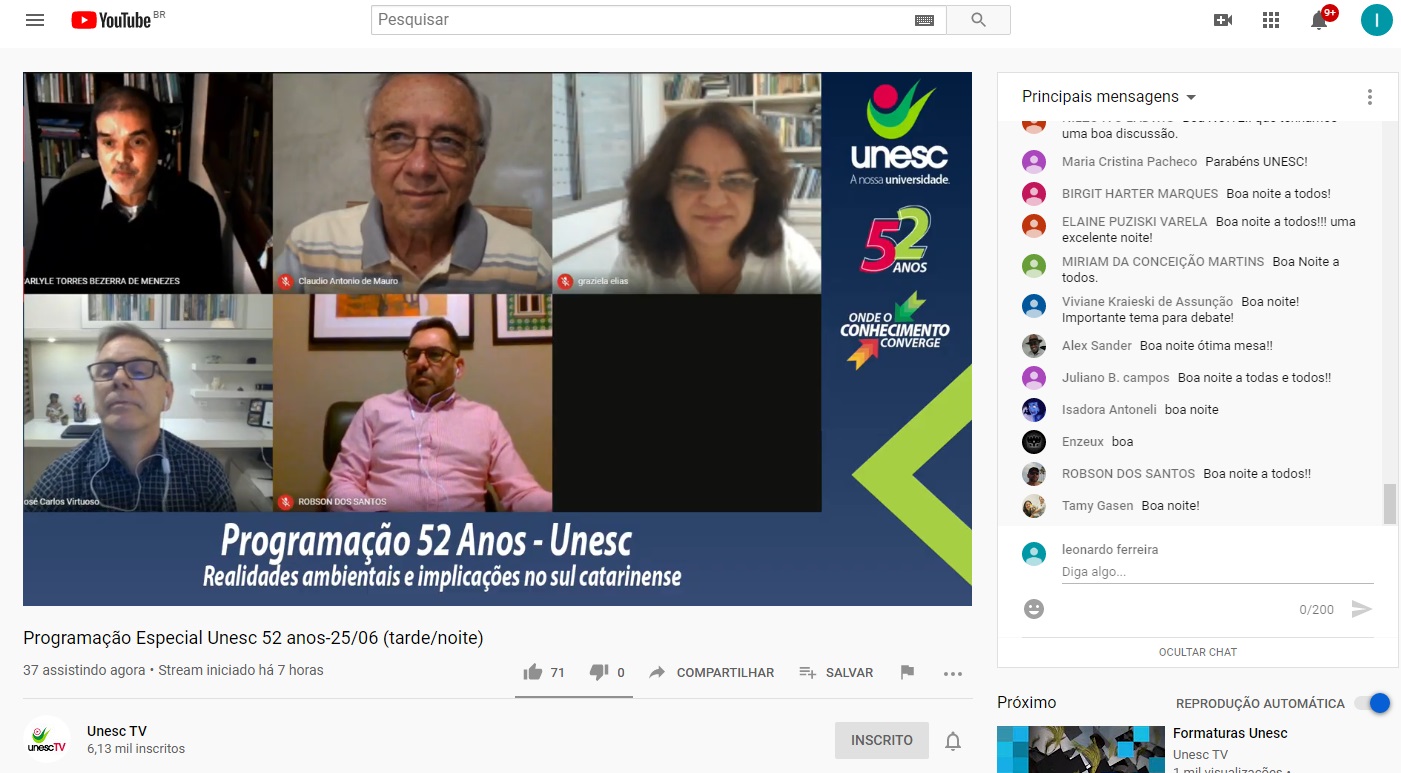Open the create video camera icon
This screenshot has width=1401, height=773.
1223,20
